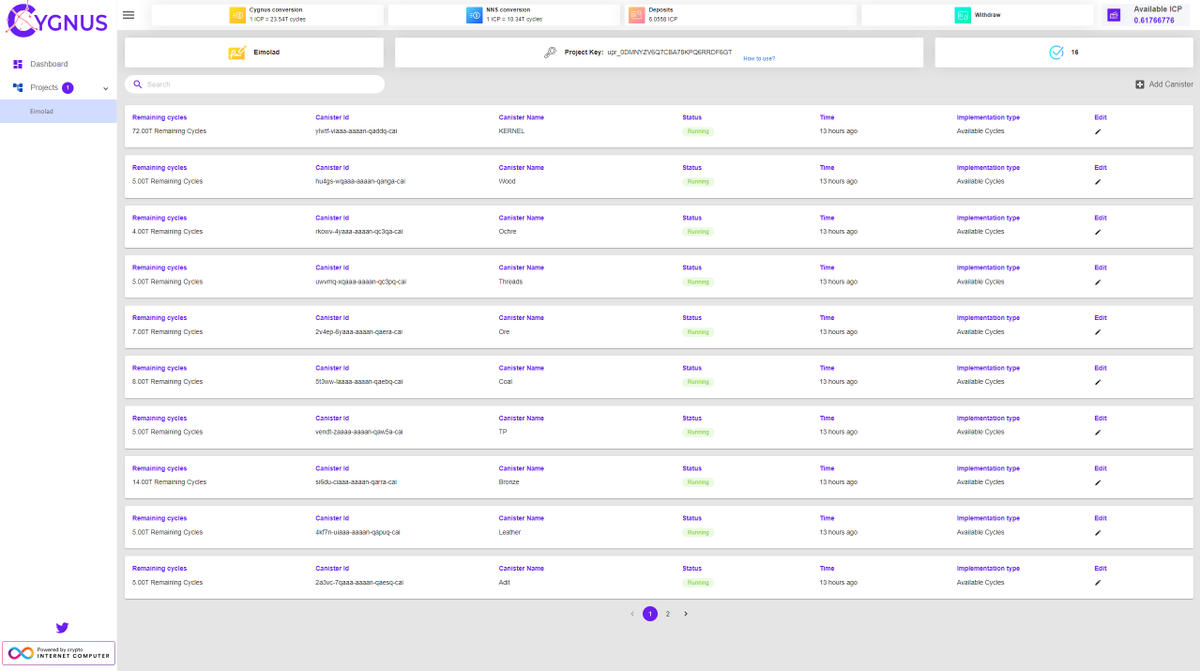Click the Project Key value text
Image resolution: width=1200 pixels, height=671 pixels.
click(669, 51)
